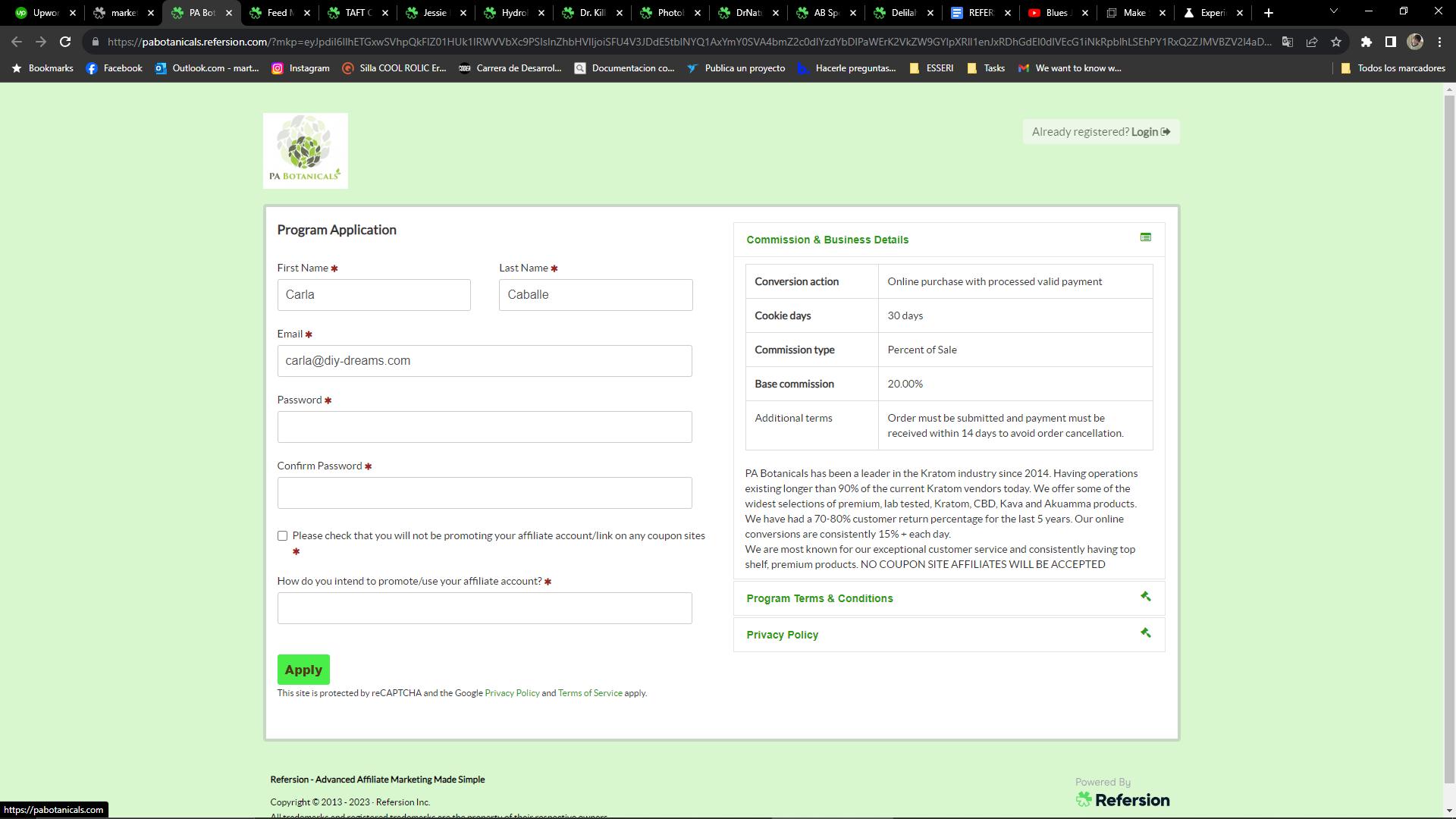The width and height of the screenshot is (1456, 819).
Task: Open the Chrome profile avatar
Action: 1415,42
